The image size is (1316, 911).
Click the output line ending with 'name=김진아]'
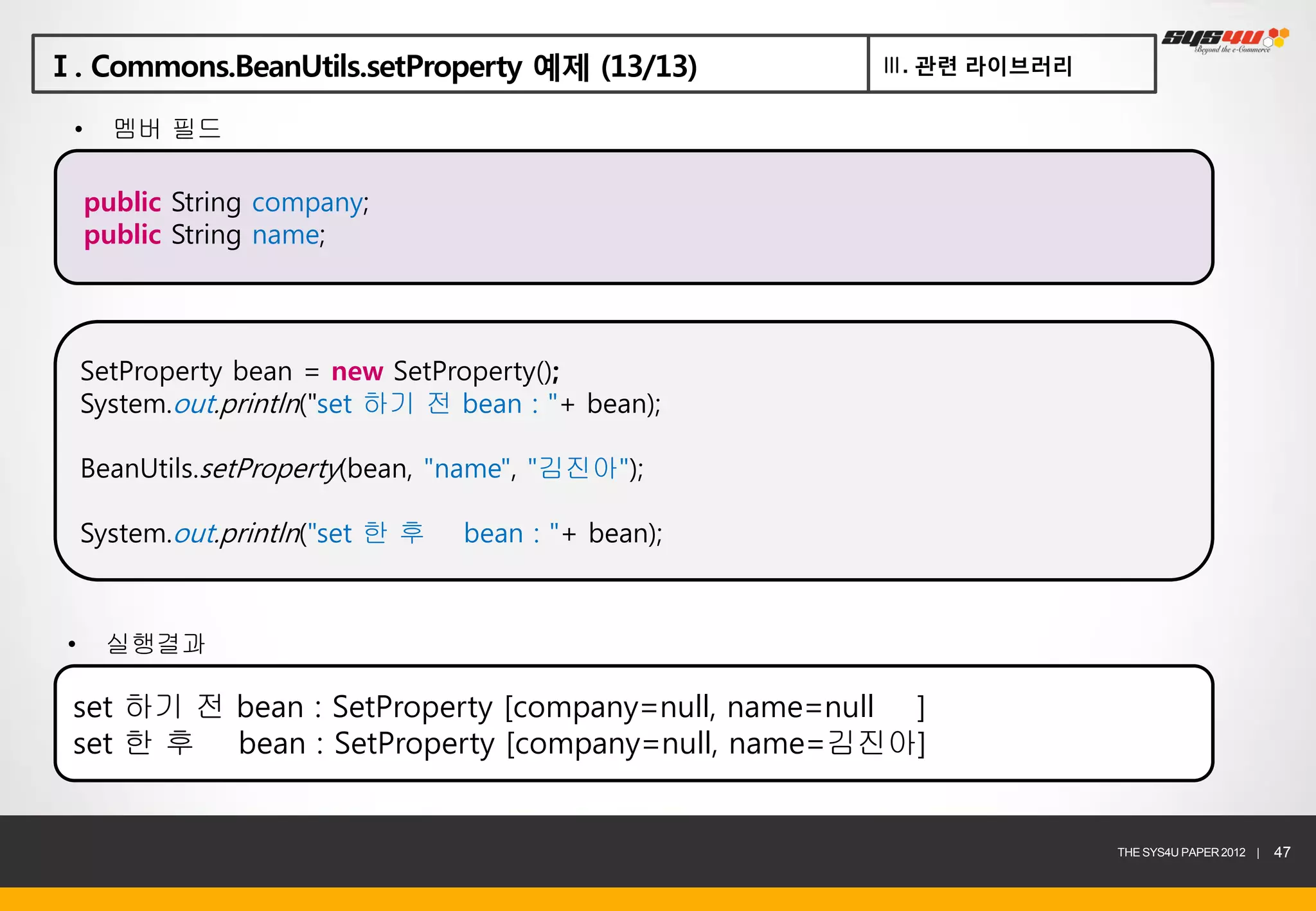pos(499,744)
